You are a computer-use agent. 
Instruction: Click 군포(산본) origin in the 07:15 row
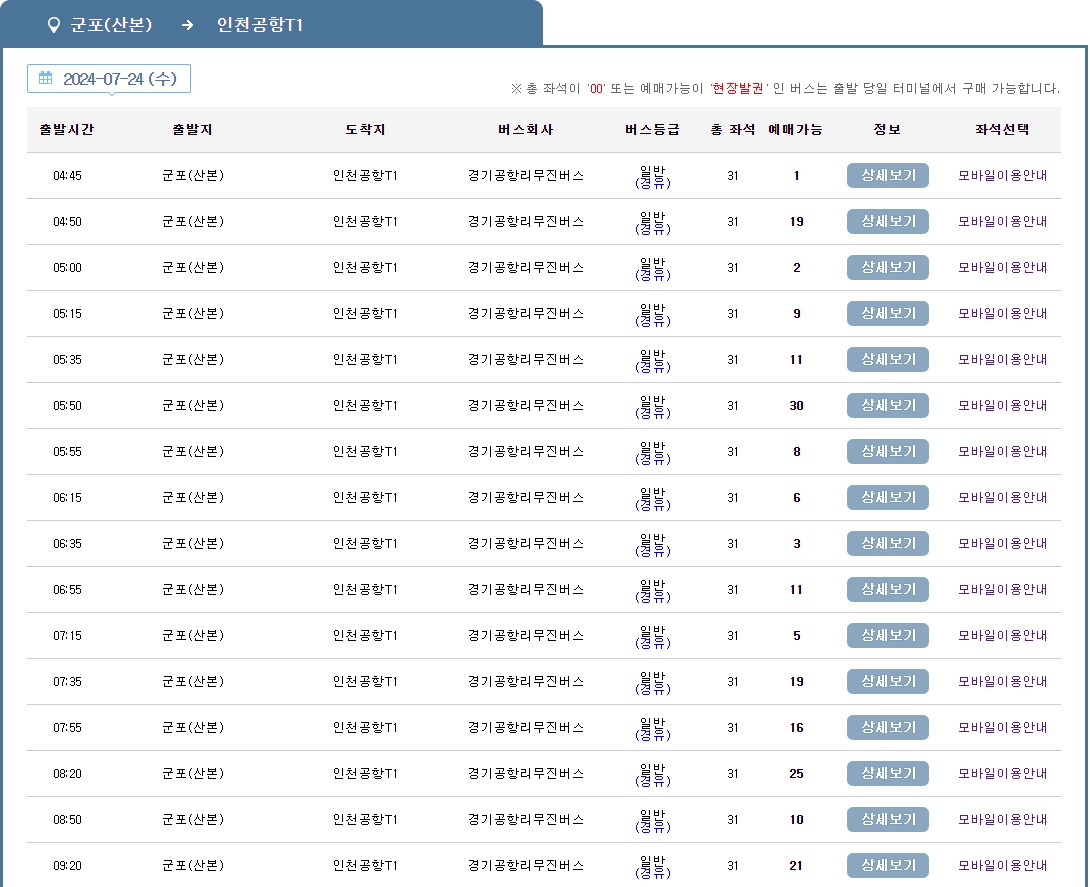click(193, 635)
